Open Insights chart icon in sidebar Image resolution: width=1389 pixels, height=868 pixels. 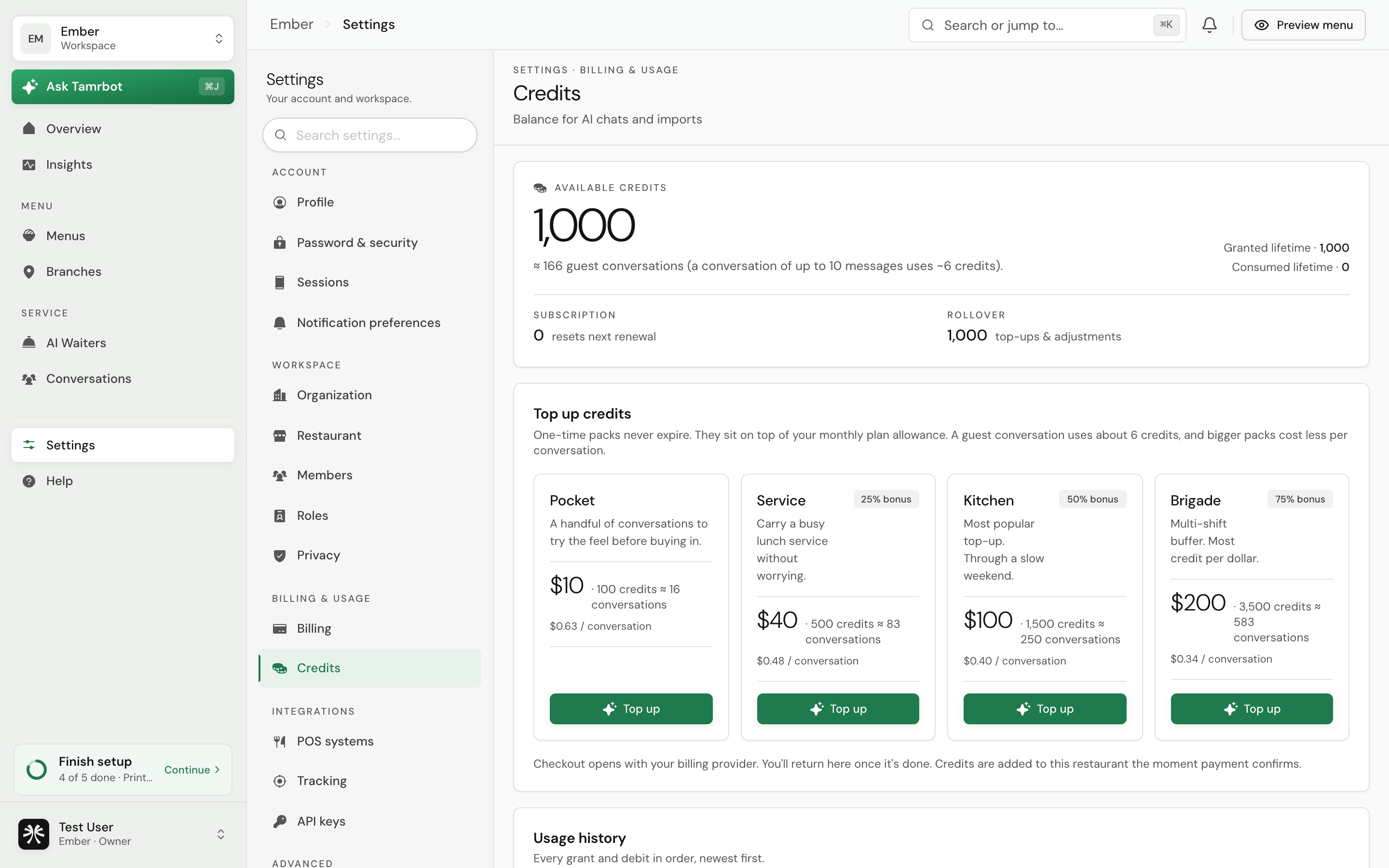29,165
